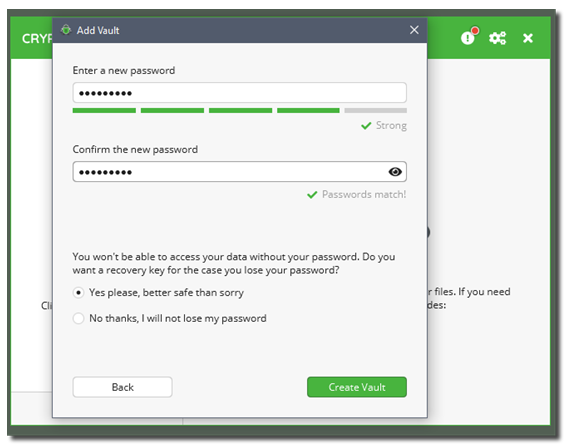This screenshot has width=567, height=445.
Task: Click the Cryptomator robot icon in dialog title
Action: coord(66,30)
